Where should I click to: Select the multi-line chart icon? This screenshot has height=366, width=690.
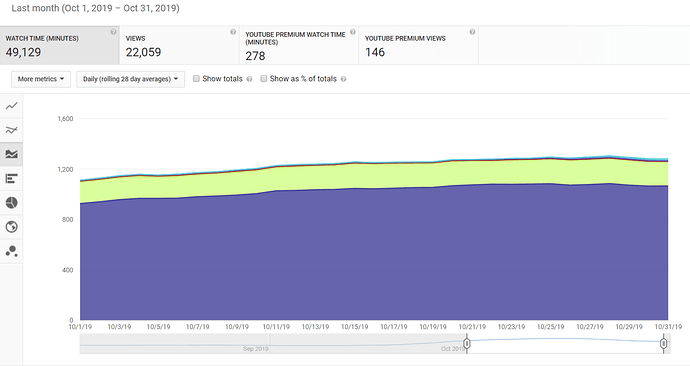(11, 130)
